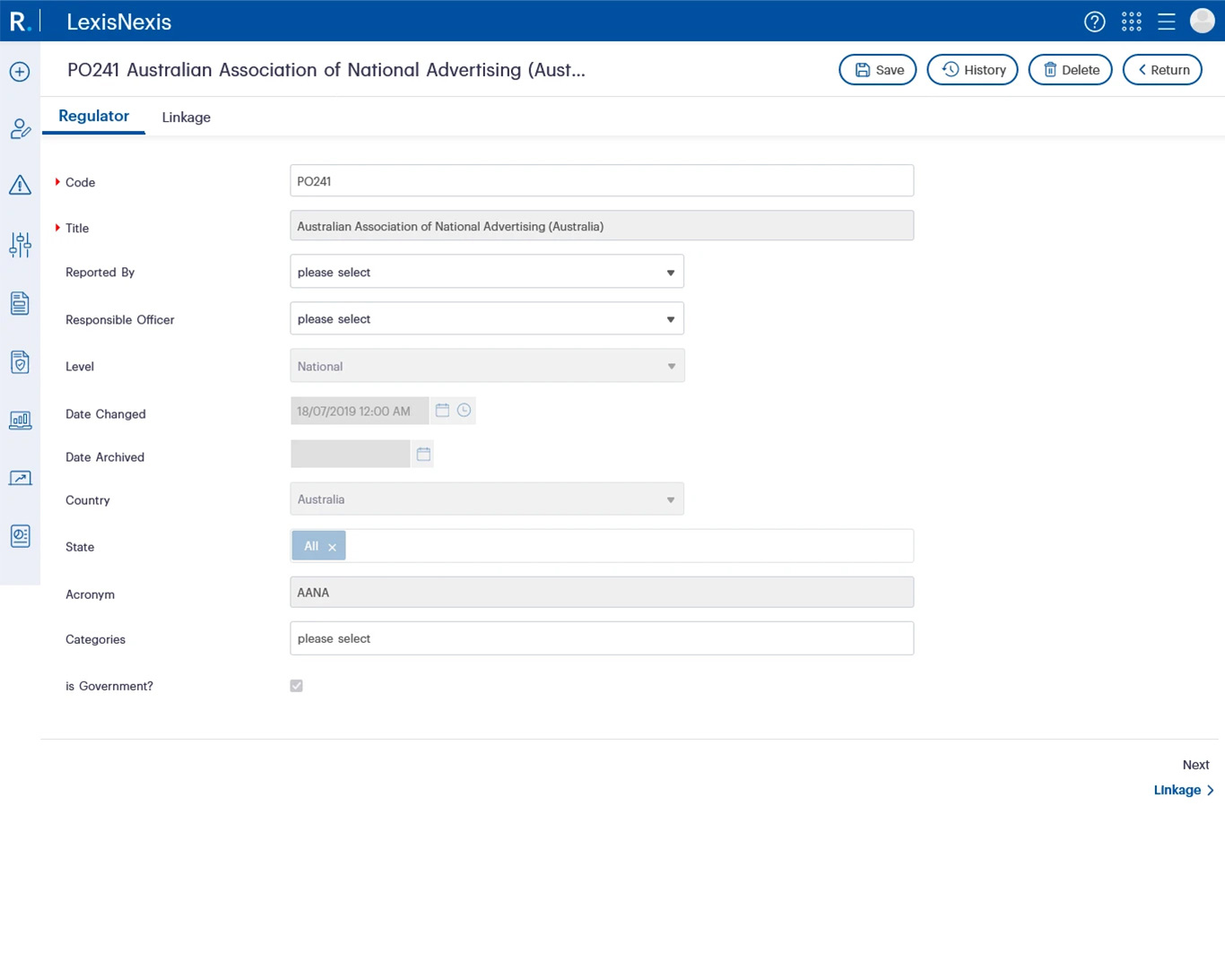Click the LexisNexis header text

(x=118, y=22)
